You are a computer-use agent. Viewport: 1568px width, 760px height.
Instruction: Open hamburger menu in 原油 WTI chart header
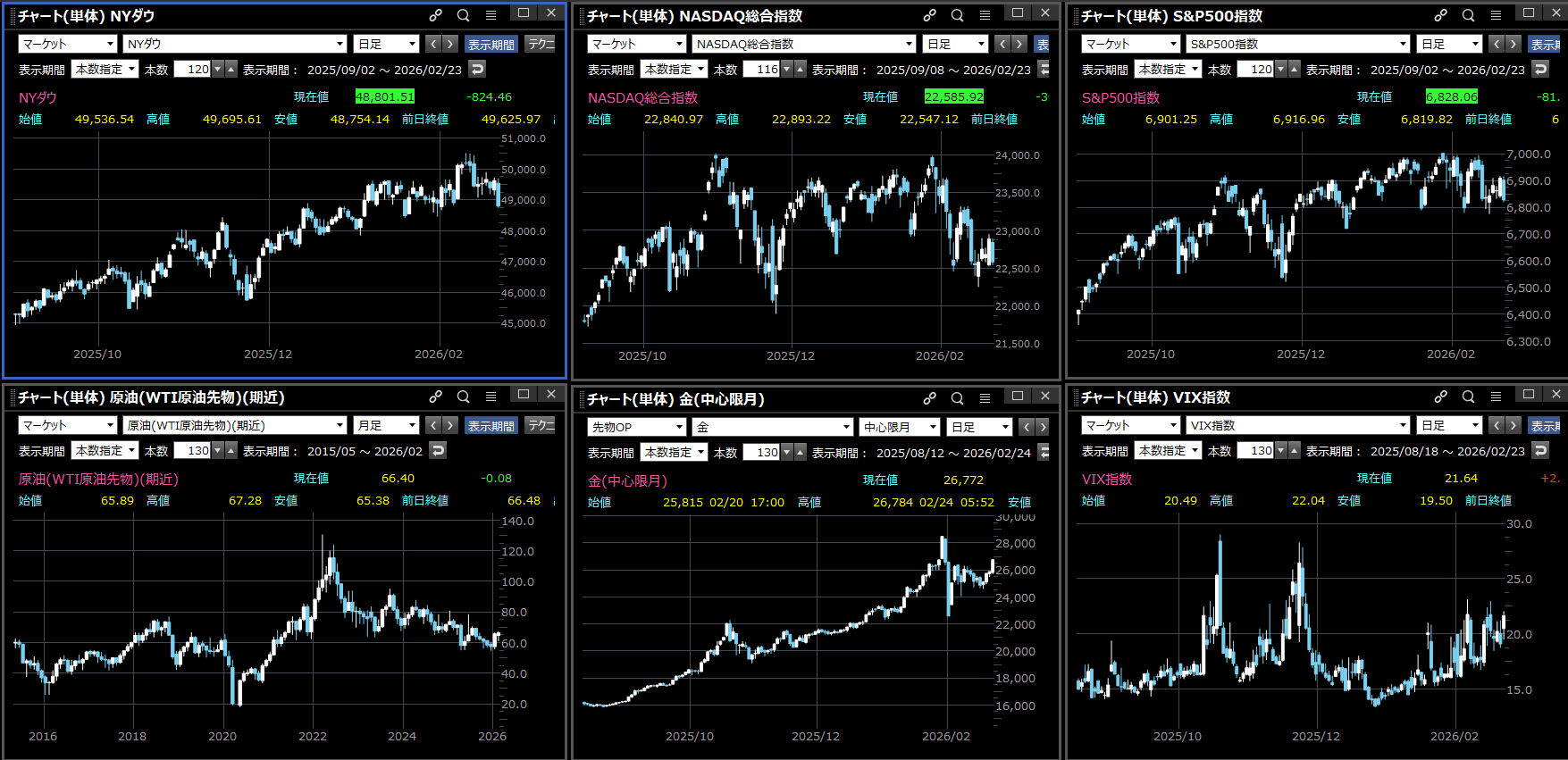(491, 397)
